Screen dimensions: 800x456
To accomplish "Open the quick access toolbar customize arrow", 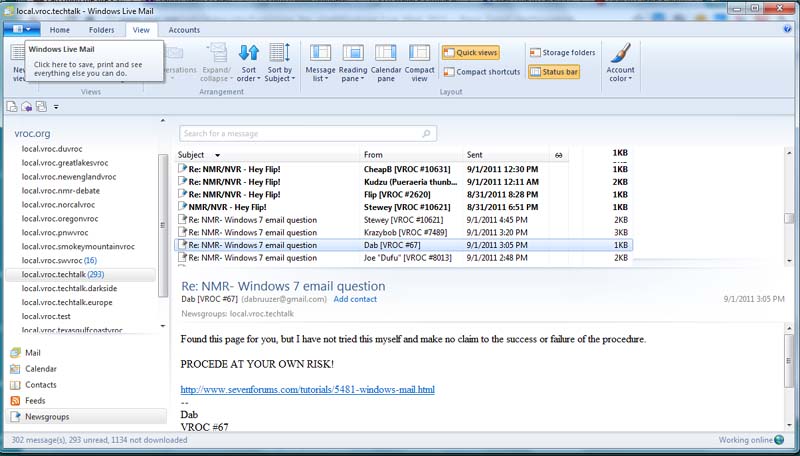I will pos(56,107).
